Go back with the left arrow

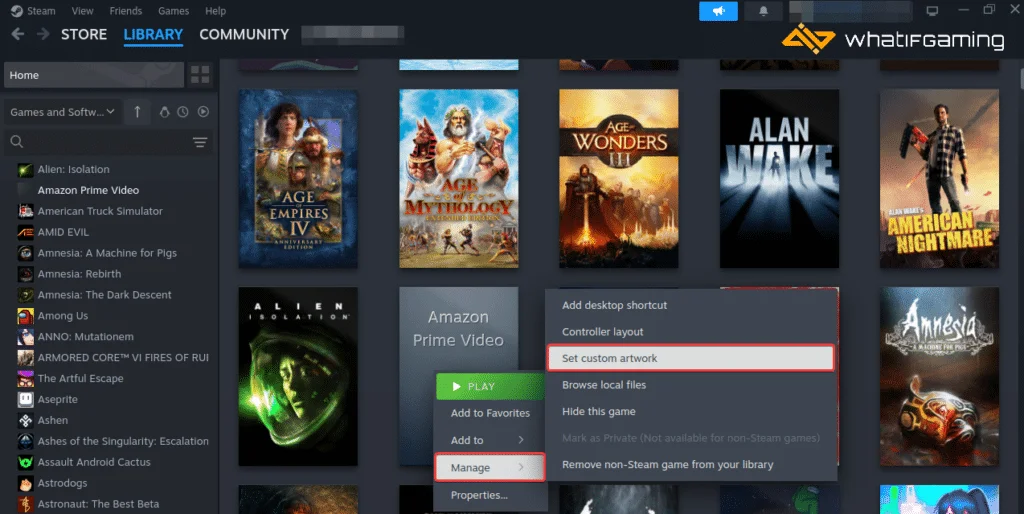(17, 34)
